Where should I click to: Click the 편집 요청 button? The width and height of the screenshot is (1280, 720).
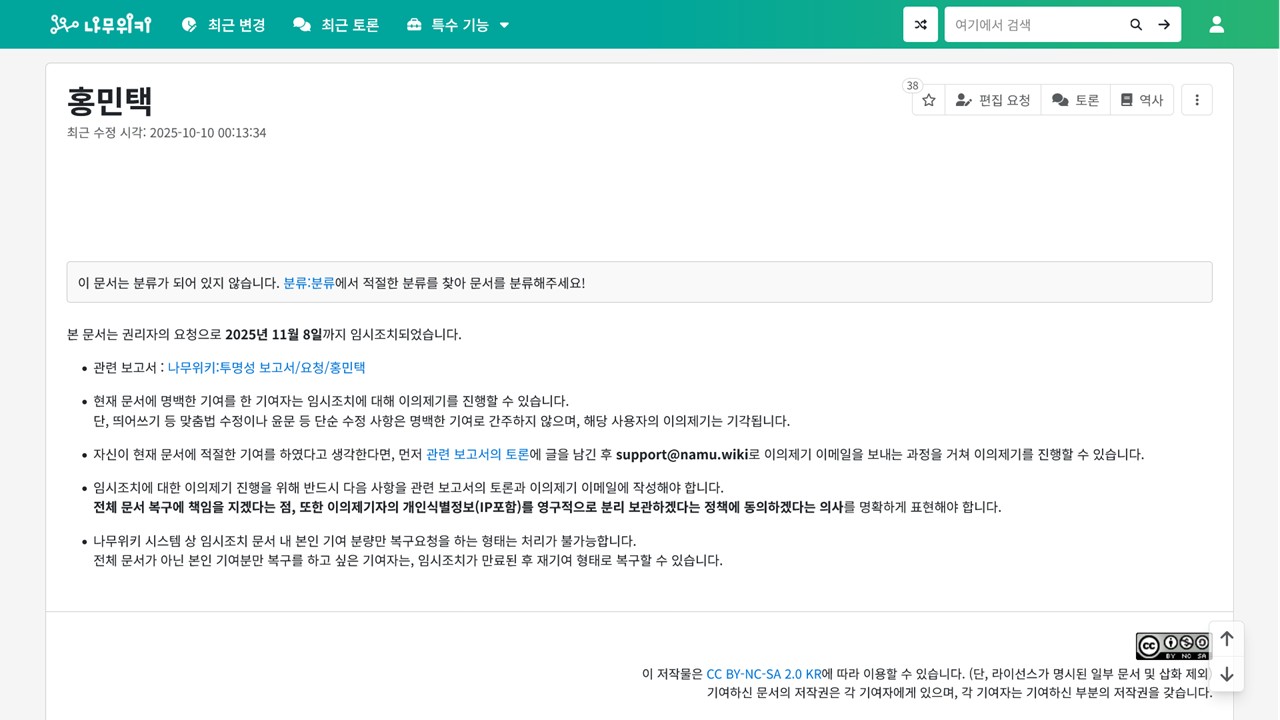coord(992,100)
